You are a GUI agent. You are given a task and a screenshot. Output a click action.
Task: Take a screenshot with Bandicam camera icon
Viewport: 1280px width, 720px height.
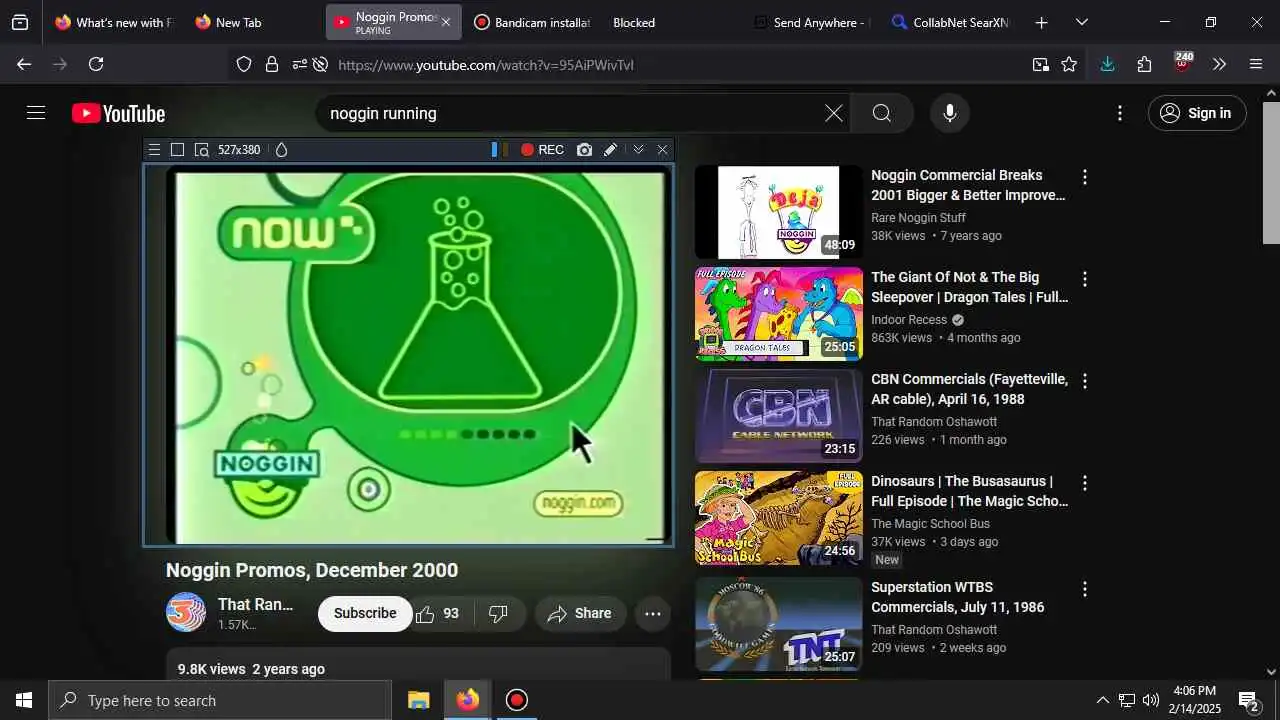pos(584,150)
